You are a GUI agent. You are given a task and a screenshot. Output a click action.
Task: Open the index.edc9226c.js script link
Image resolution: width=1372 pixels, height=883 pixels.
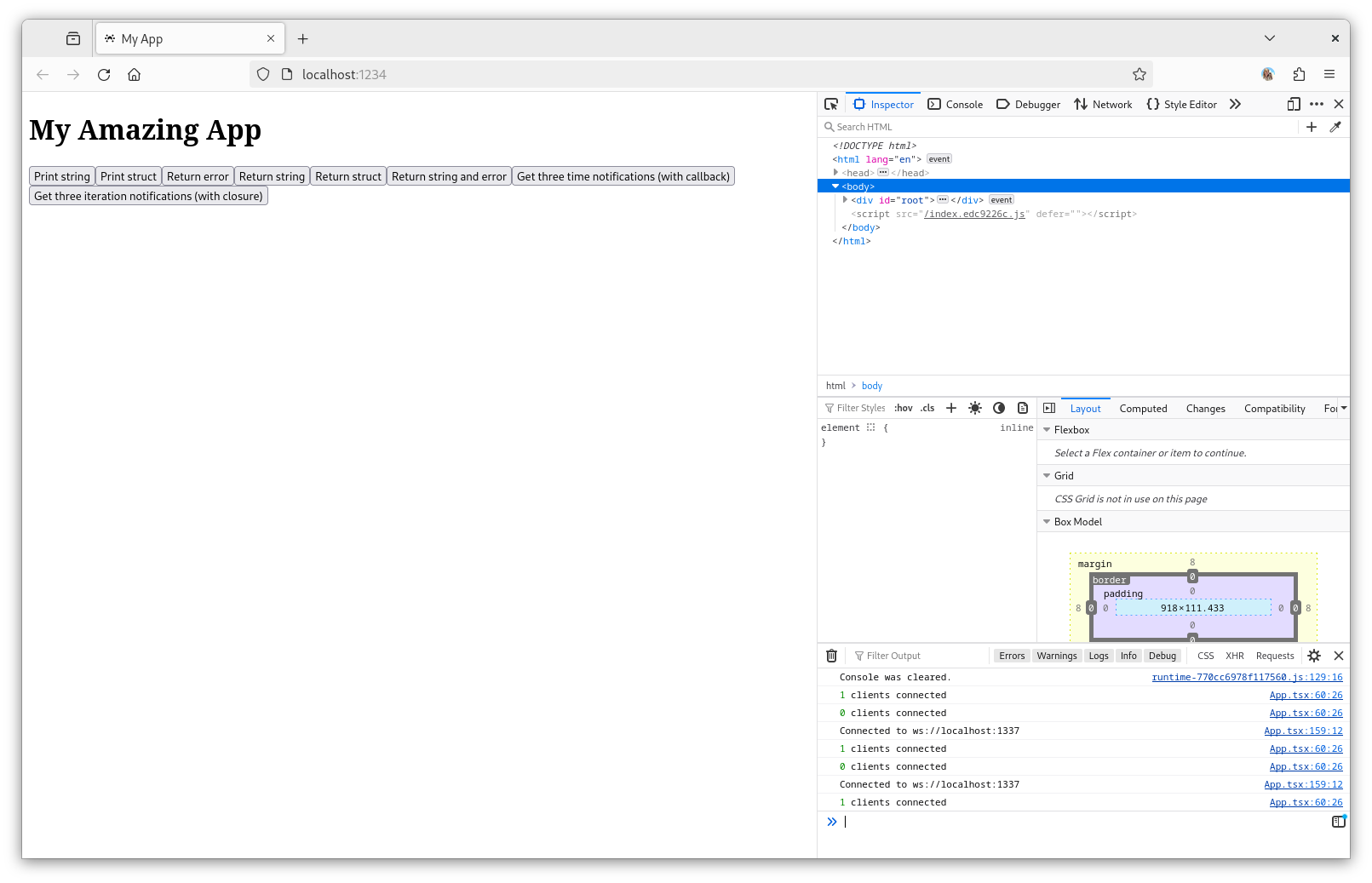974,214
